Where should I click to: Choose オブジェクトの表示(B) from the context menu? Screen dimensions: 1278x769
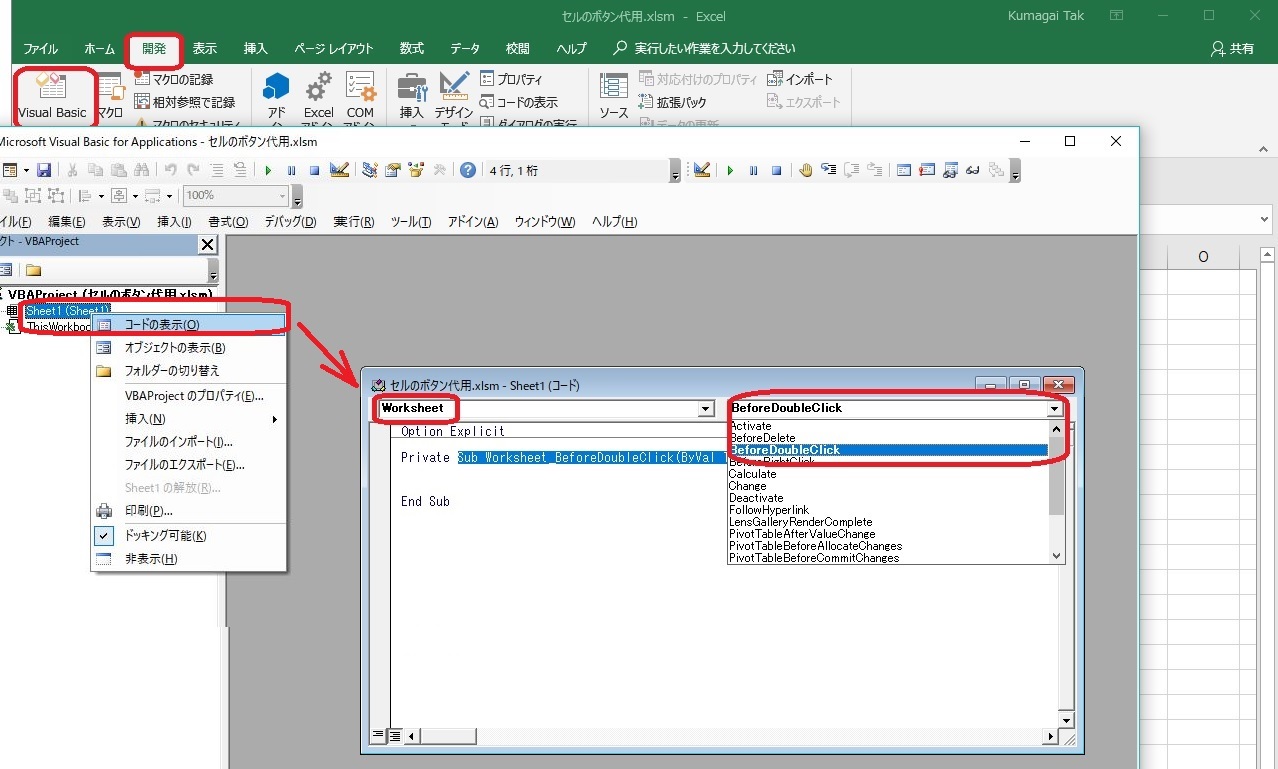[x=189, y=348]
